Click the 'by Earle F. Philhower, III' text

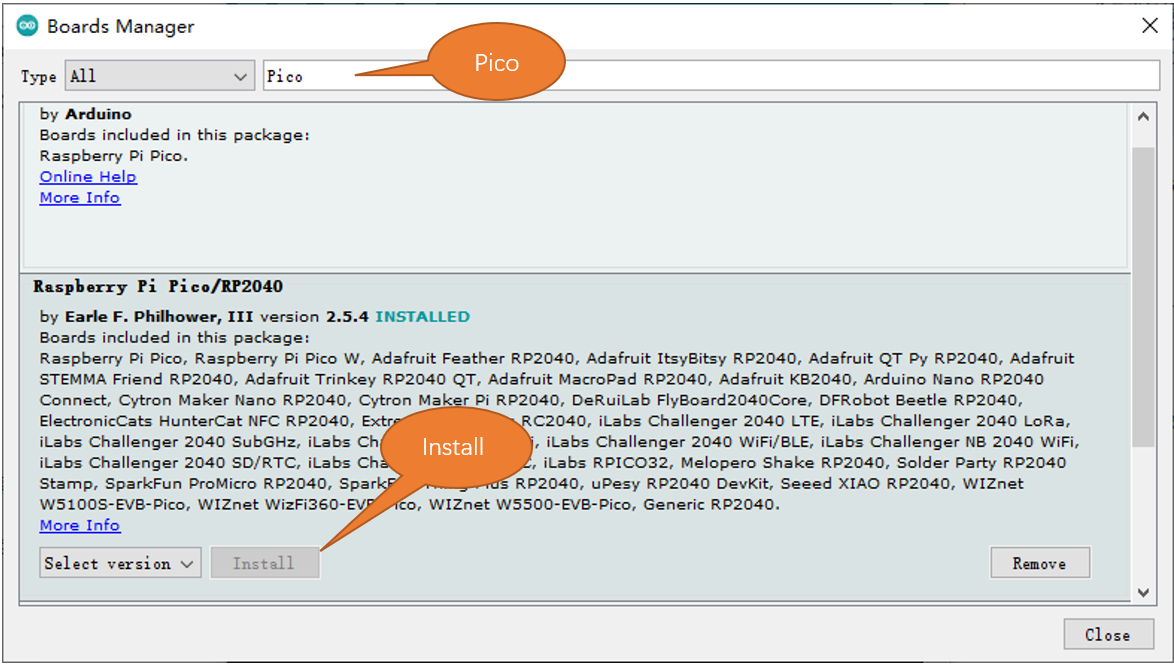pos(146,317)
